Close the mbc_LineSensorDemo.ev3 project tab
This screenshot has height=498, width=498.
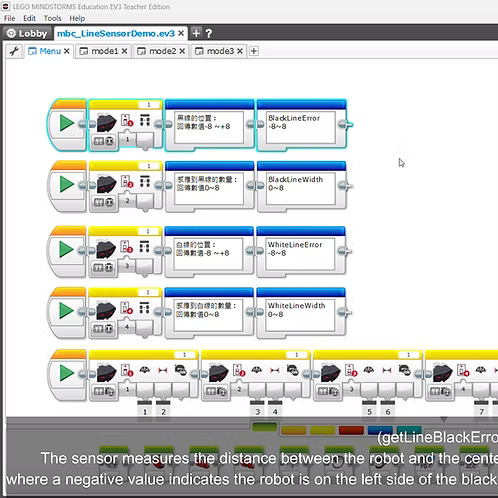point(181,33)
